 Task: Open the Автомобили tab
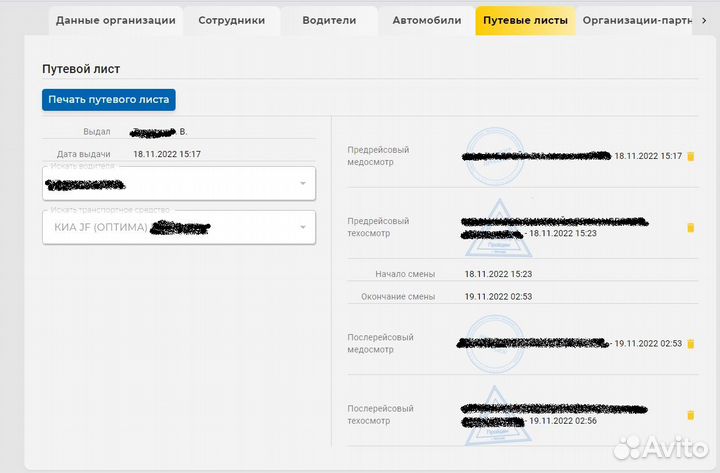[427, 20]
